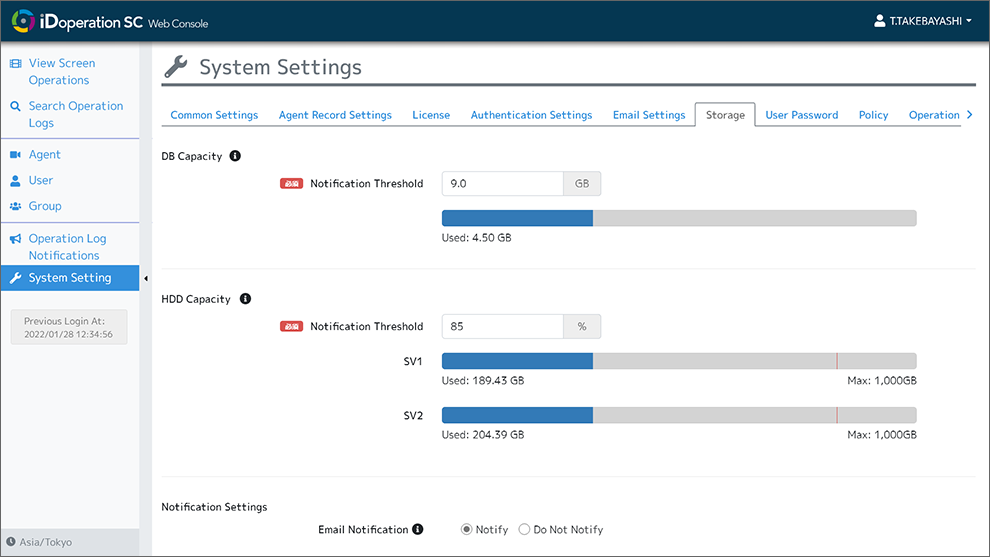This screenshot has height=557, width=990.
Task: Click the red required badge in HDD Capacity
Action: click(292, 326)
